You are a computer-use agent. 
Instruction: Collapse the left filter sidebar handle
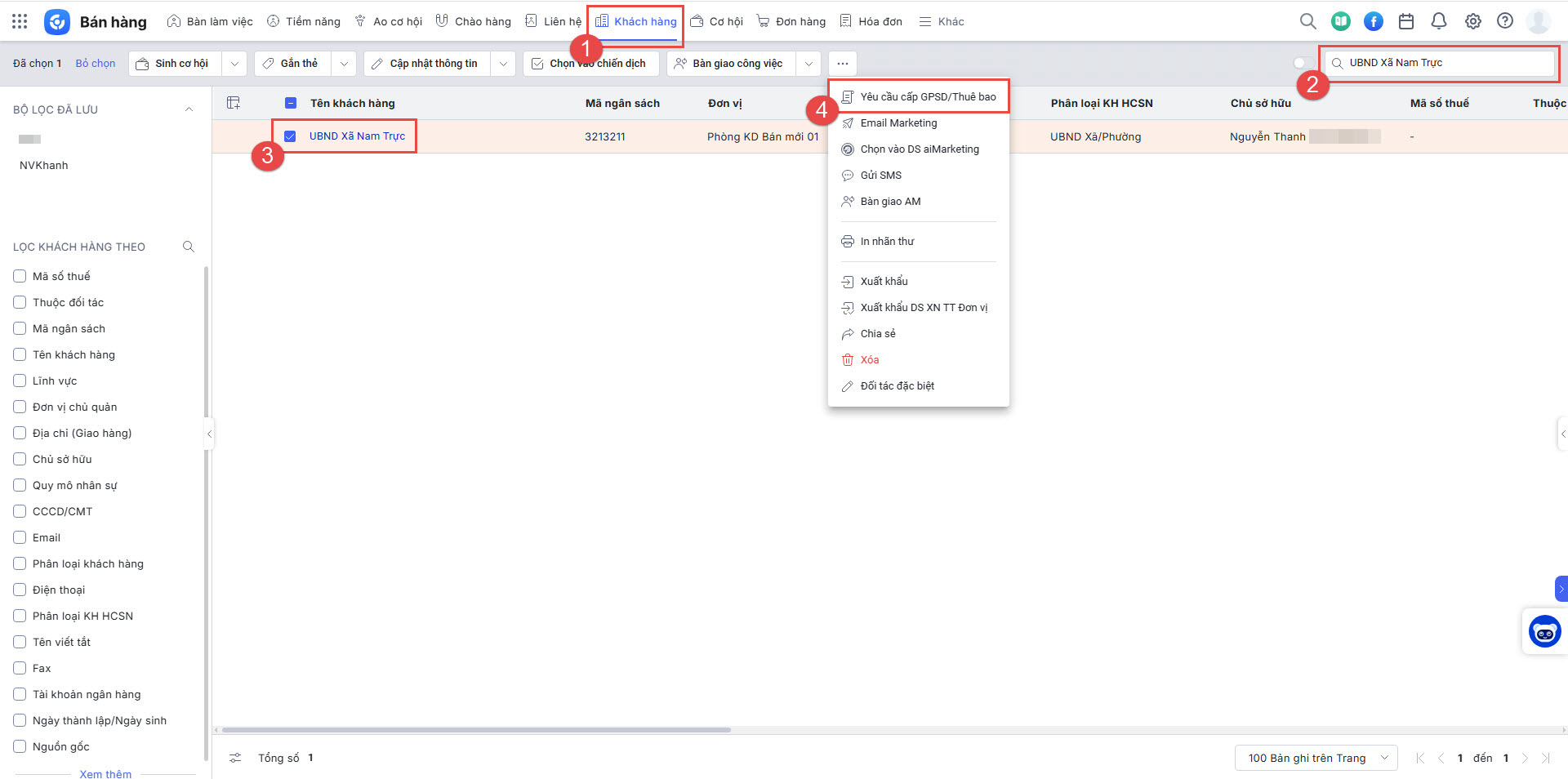209,434
